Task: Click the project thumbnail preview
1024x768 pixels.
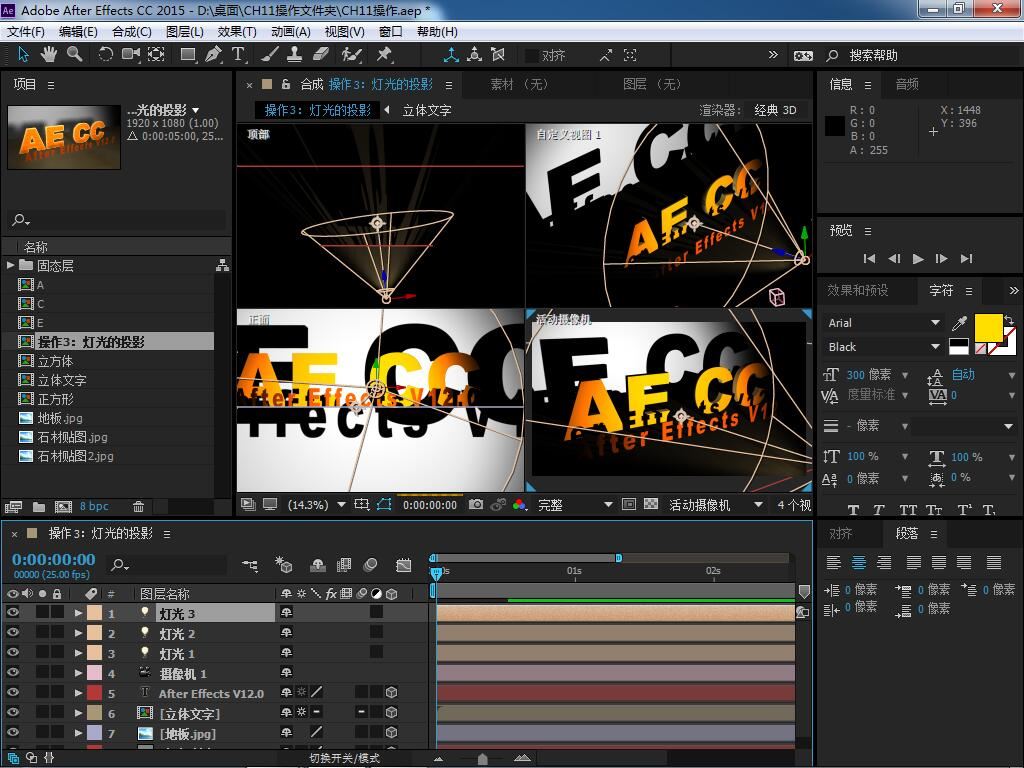Action: click(x=64, y=137)
